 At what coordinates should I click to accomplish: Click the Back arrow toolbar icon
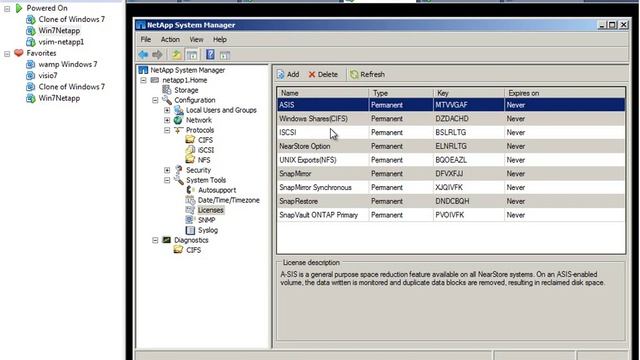[143, 54]
